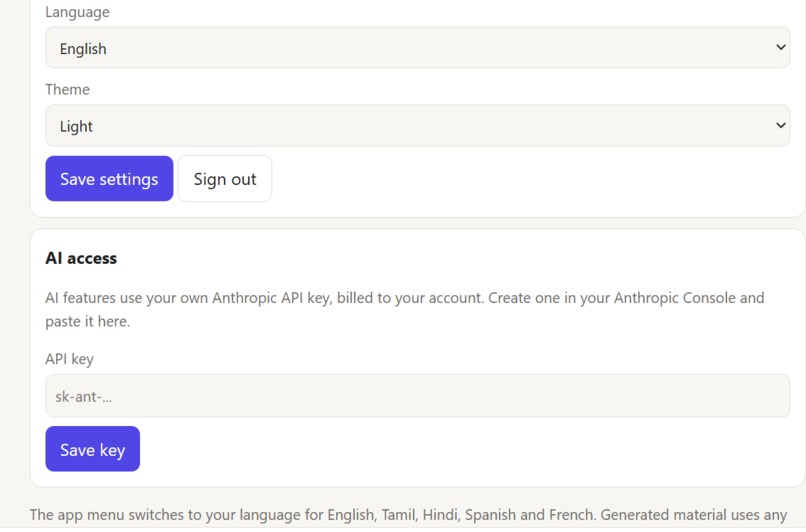
Task: Click the app menu language footnote text
Action: click(x=408, y=515)
